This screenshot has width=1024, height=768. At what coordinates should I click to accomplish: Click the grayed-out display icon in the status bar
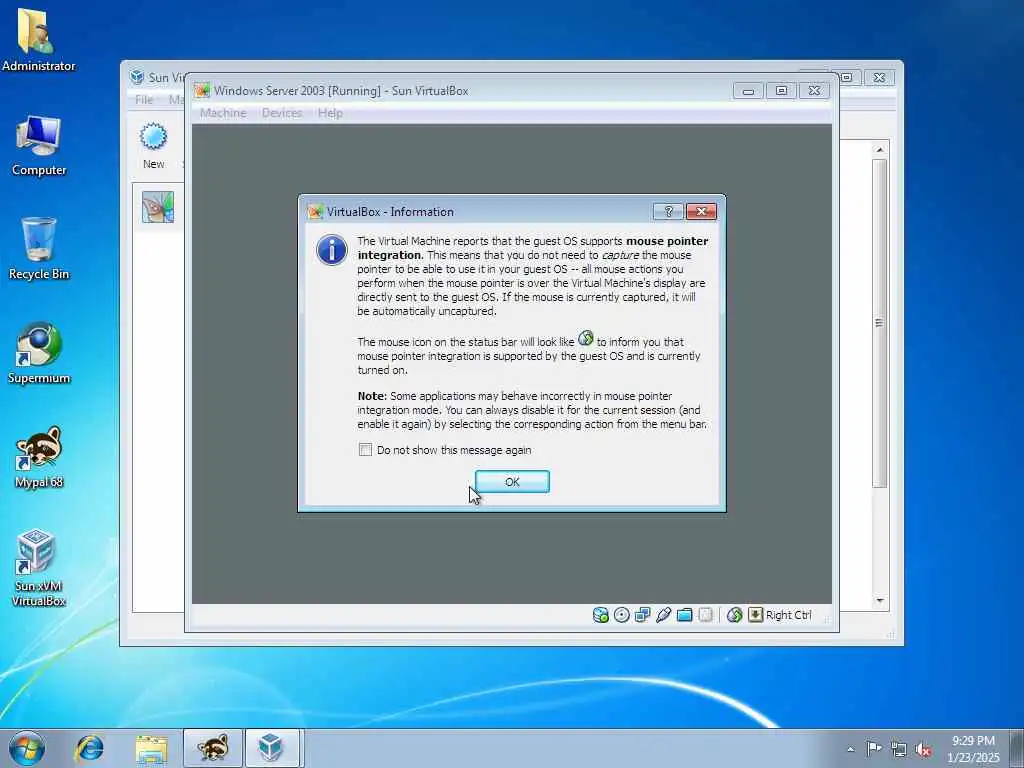coord(705,615)
